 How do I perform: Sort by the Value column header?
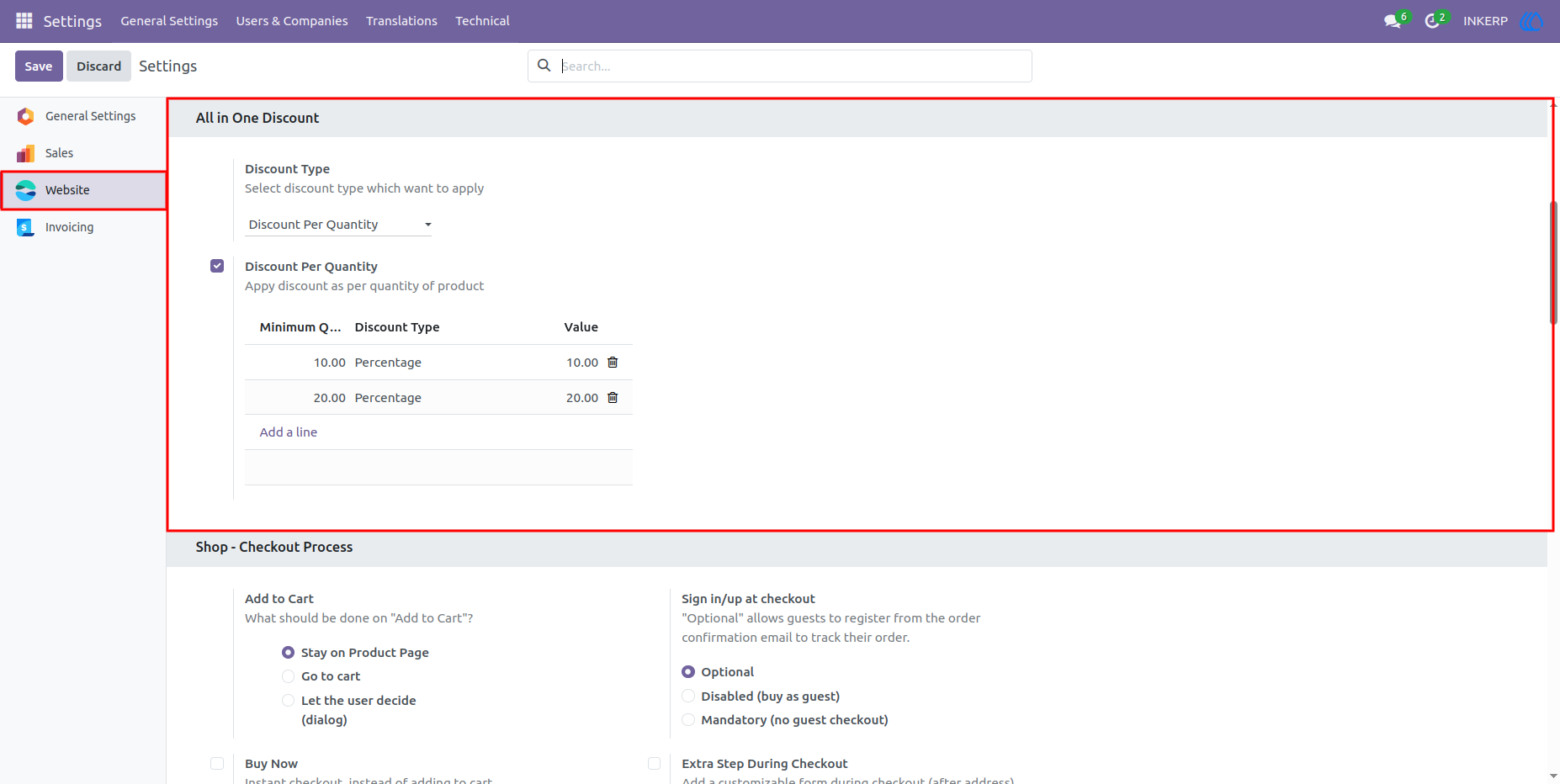pyautogui.click(x=581, y=327)
